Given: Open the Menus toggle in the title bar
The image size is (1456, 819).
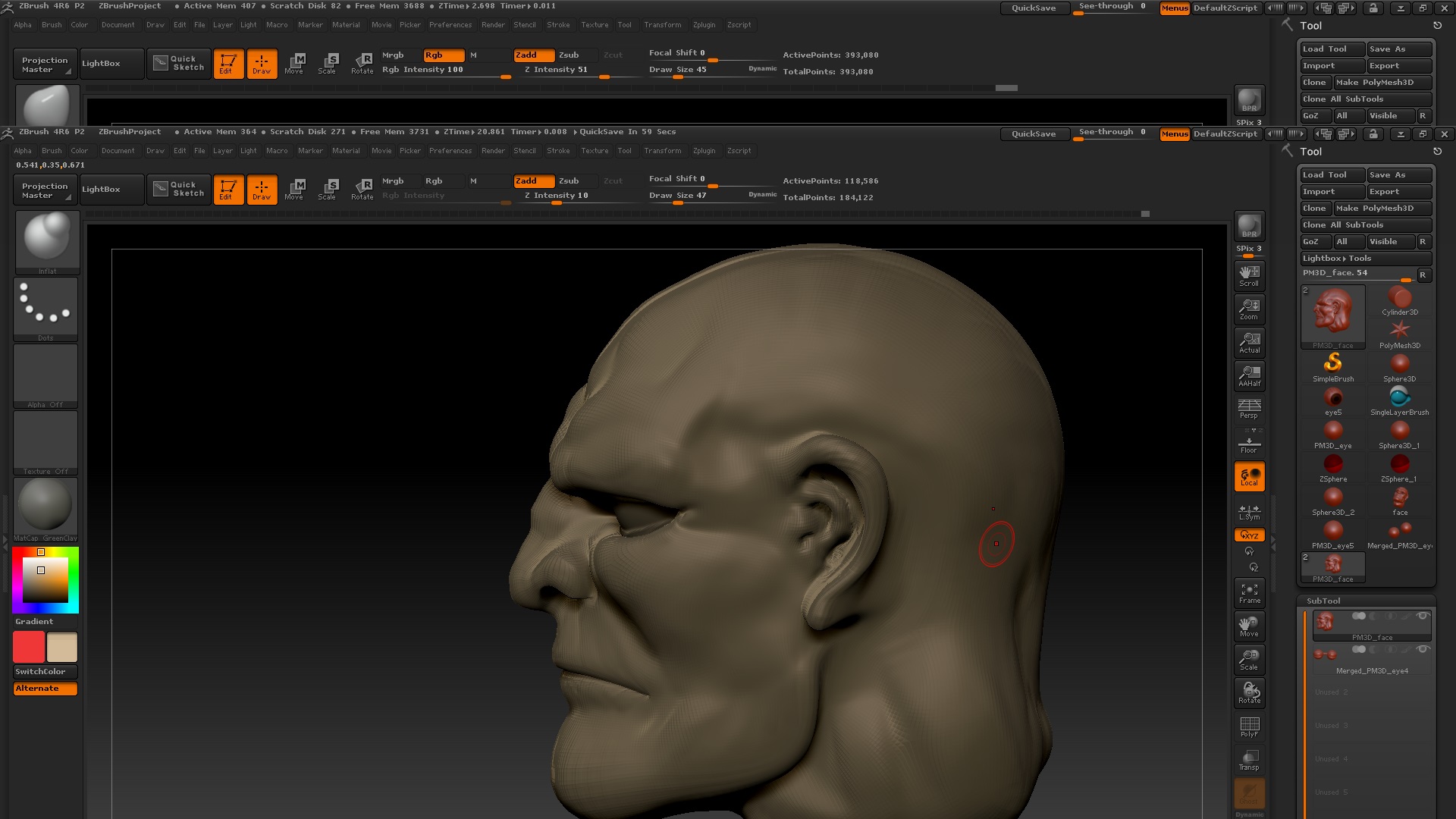Looking at the screenshot, I should (x=1175, y=133).
